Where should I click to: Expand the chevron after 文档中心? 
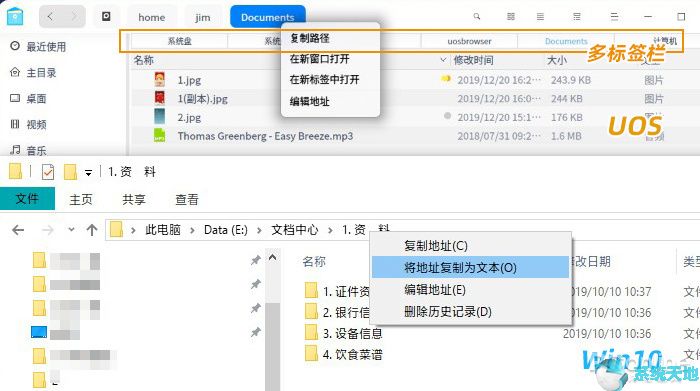pos(330,230)
